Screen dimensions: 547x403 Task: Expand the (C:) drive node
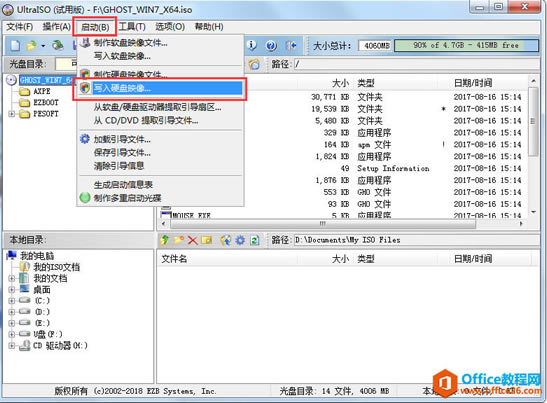12,301
